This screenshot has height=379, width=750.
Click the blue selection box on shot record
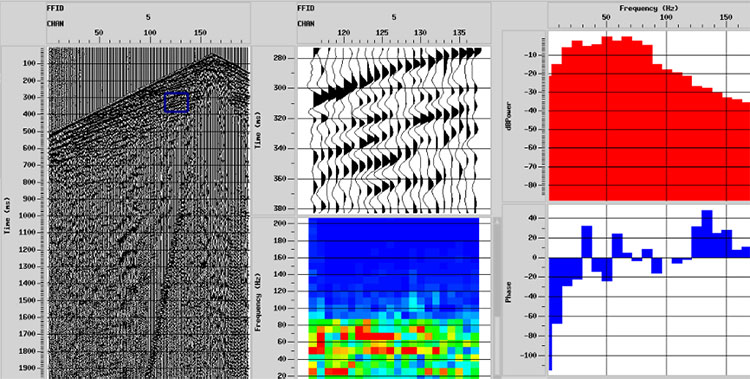click(176, 102)
